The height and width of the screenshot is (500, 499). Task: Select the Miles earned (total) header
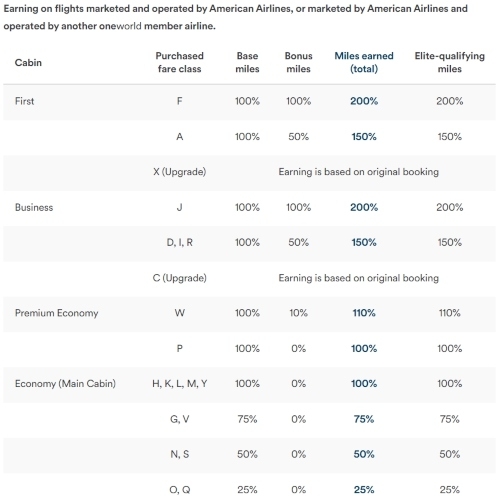[x=364, y=62]
